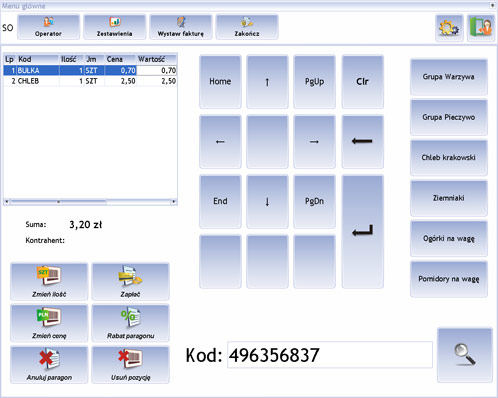Screen dimensions: 498x398
Task: Click the Kod input field
Action: tap(330, 355)
